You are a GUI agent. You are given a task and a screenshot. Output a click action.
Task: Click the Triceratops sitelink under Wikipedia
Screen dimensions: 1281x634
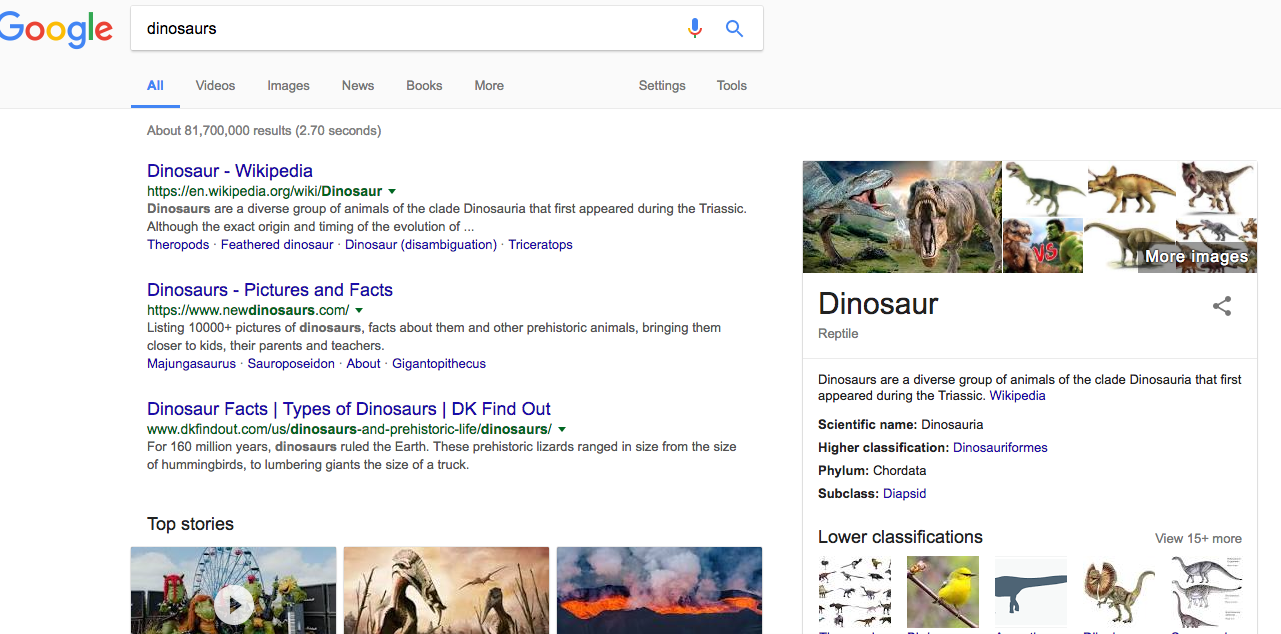pos(540,244)
